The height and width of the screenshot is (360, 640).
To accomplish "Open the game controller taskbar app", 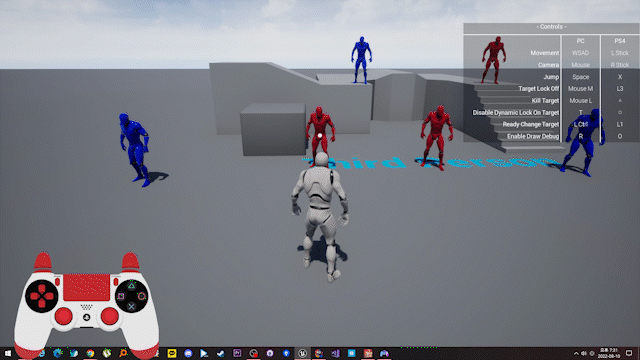I will [384, 353].
